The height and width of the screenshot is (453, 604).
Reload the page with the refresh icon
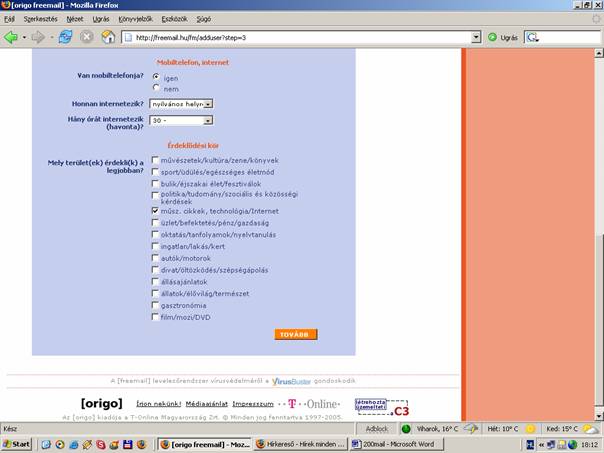tap(65, 37)
